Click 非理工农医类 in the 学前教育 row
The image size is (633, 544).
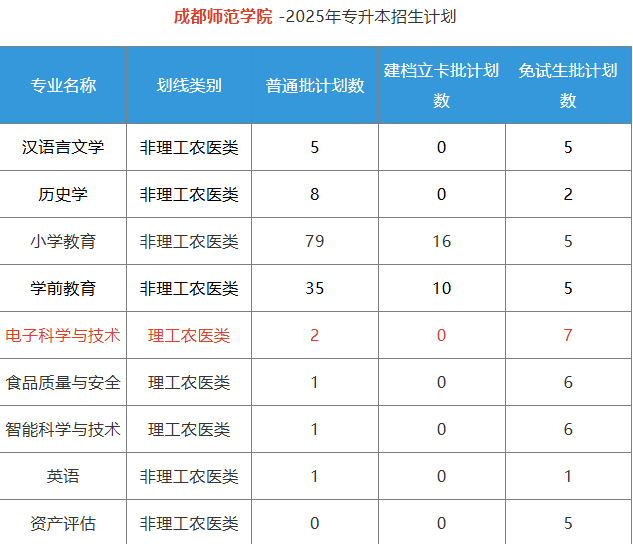189,289
